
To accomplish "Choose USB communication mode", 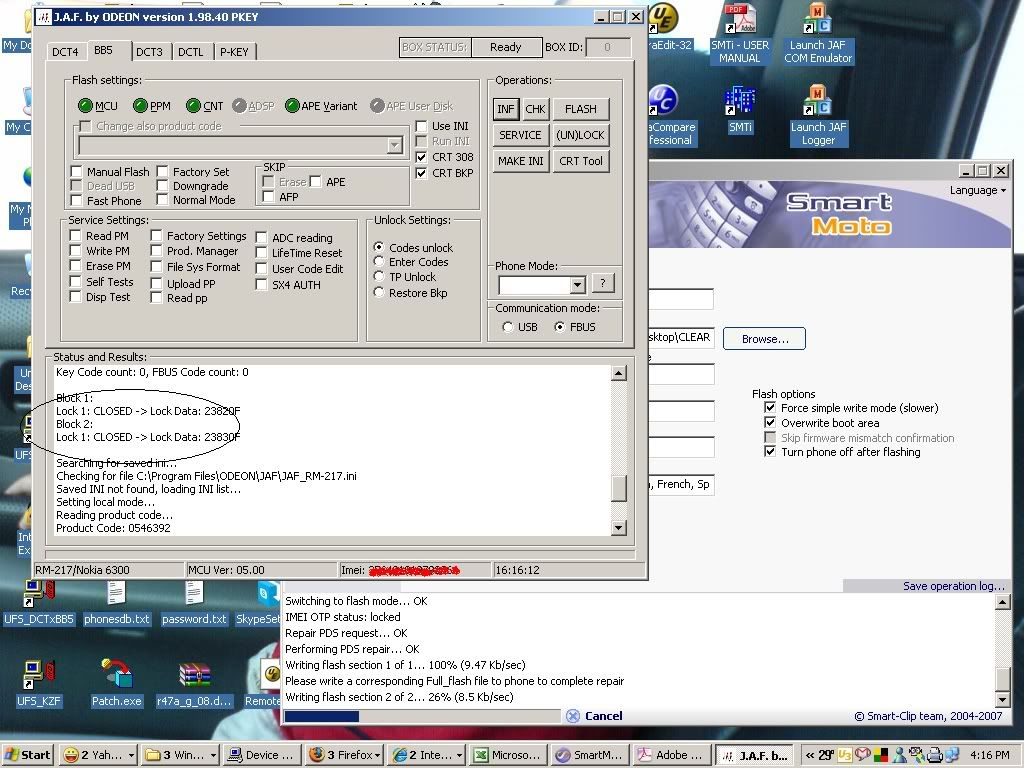I will pyautogui.click(x=507, y=327).
